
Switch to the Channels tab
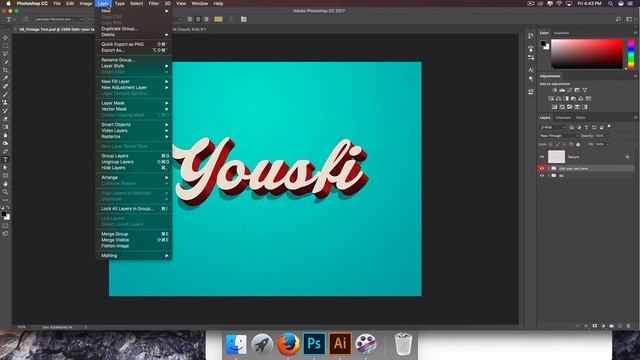(563, 118)
